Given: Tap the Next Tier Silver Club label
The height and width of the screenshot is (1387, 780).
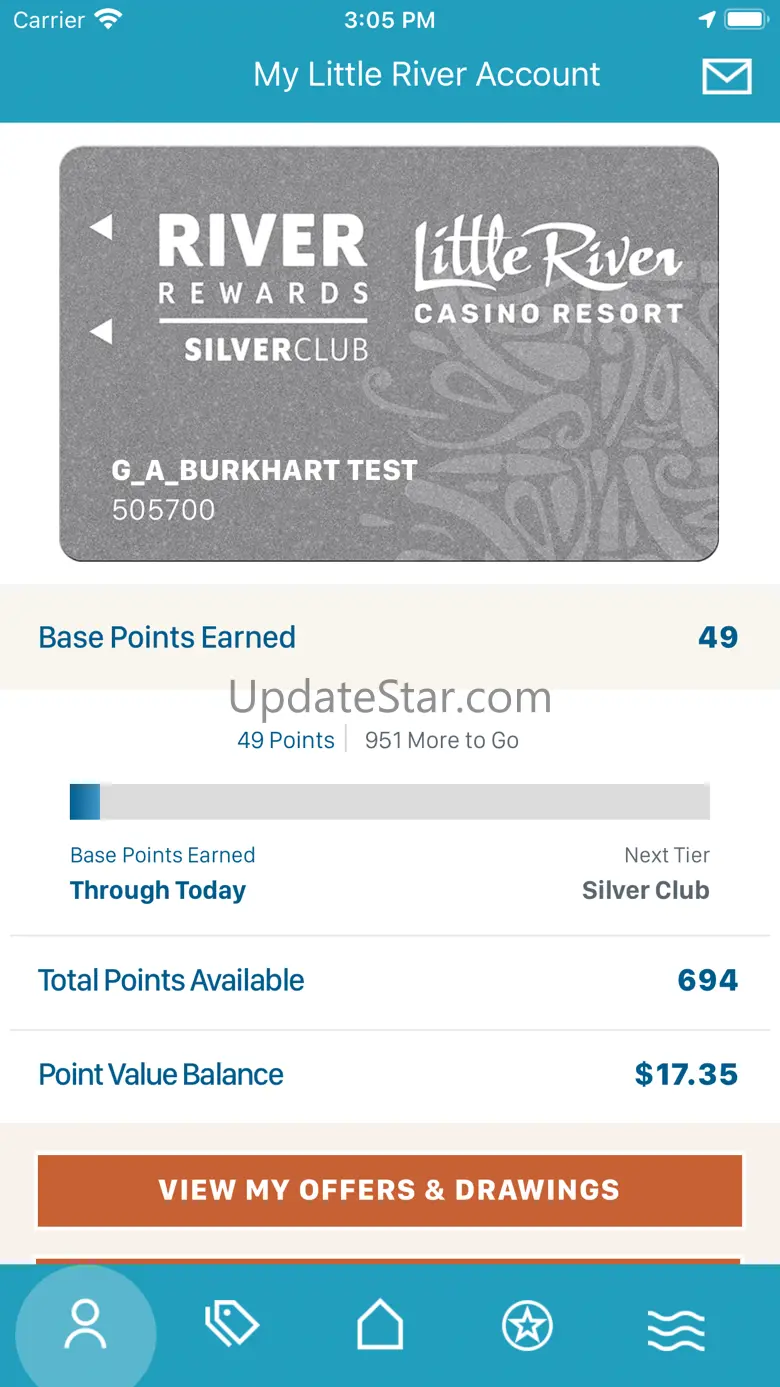Looking at the screenshot, I should coord(646,873).
